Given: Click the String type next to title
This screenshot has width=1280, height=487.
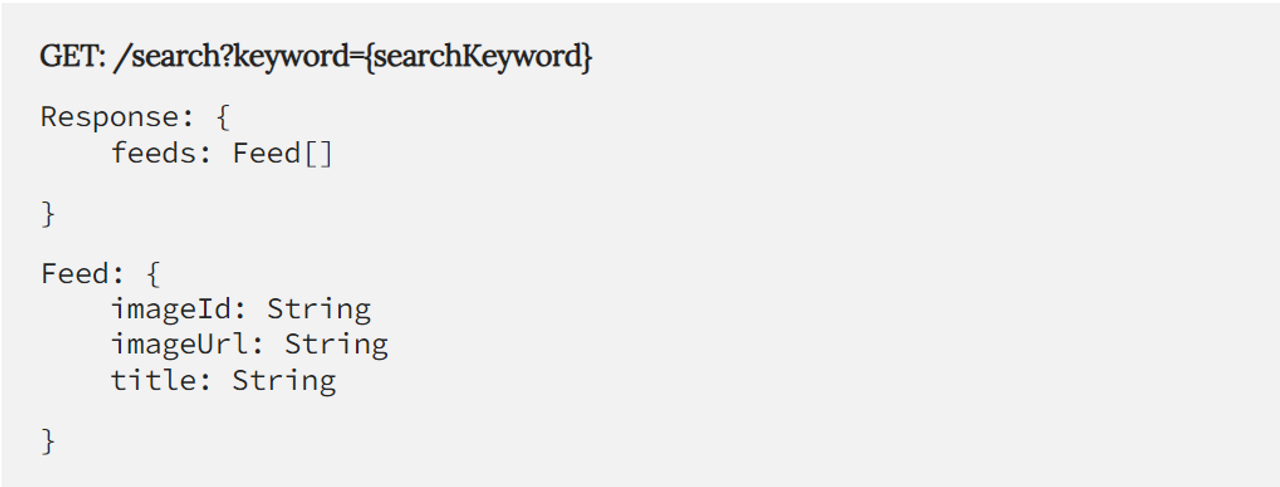Looking at the screenshot, I should click(284, 381).
